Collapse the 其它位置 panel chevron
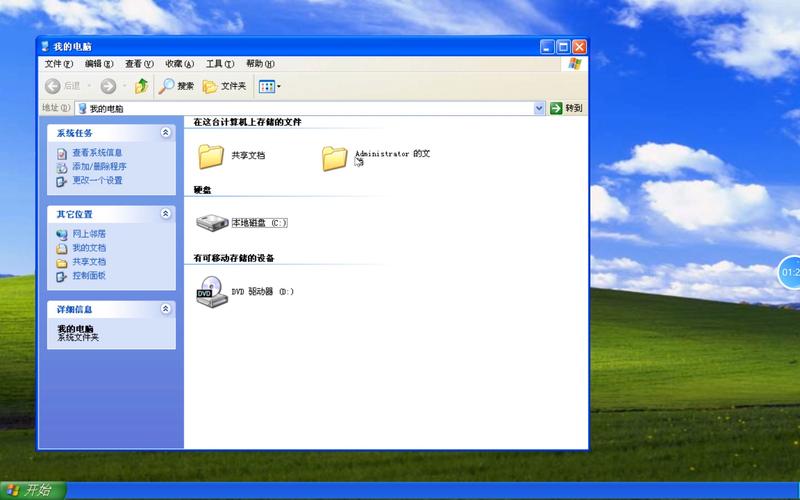 pyautogui.click(x=165, y=214)
